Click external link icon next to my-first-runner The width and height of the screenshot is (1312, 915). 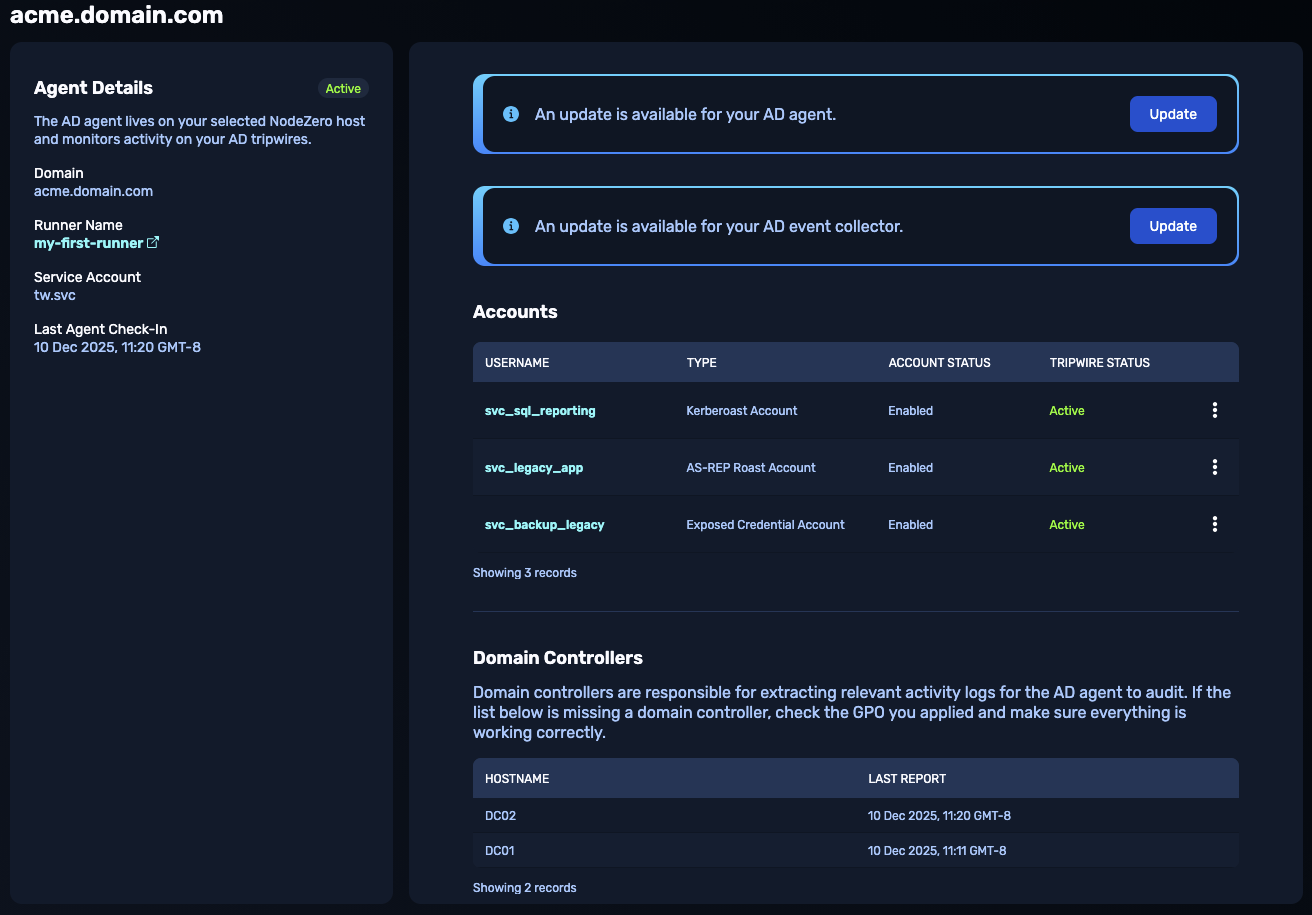pyautogui.click(x=153, y=243)
